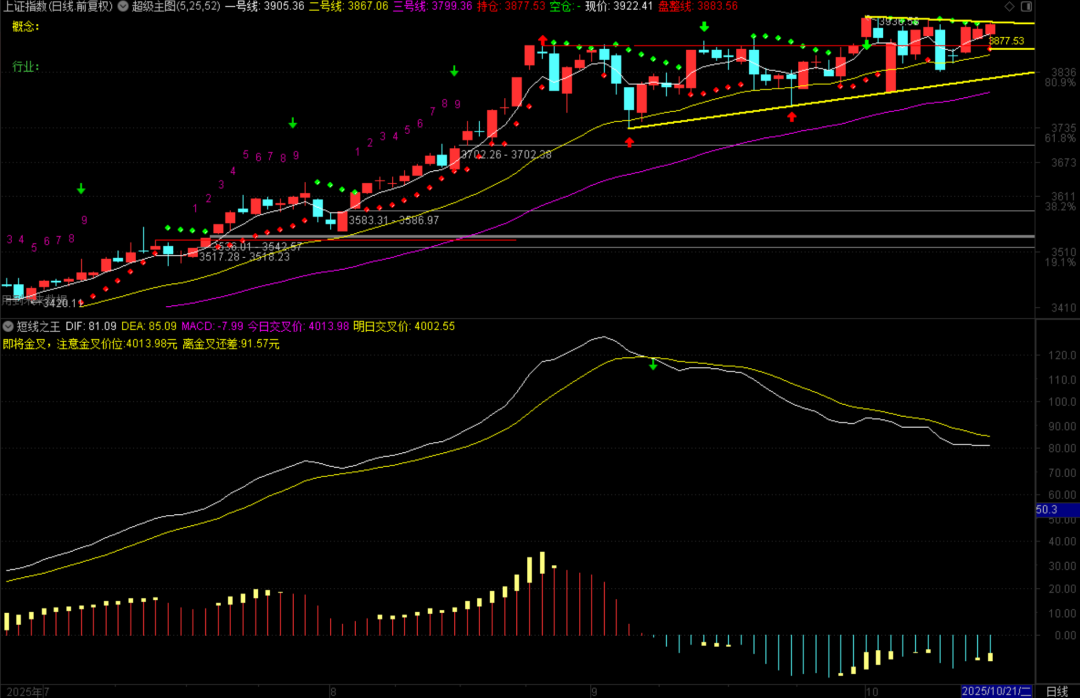The height and width of the screenshot is (698, 1080).
Task: Click the leftmost green down arrow on chart
Action: pos(81,188)
